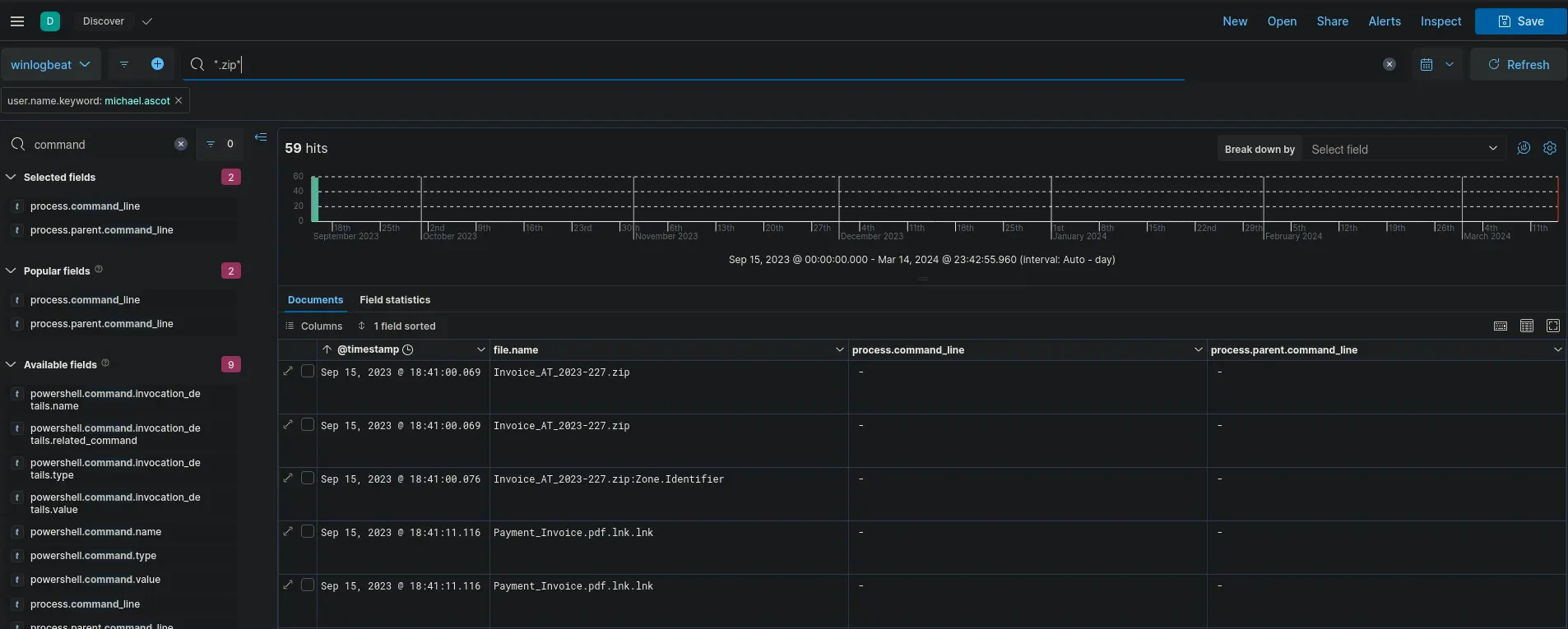Collapse the Selected fields section
The image size is (1568, 629).
[12, 177]
